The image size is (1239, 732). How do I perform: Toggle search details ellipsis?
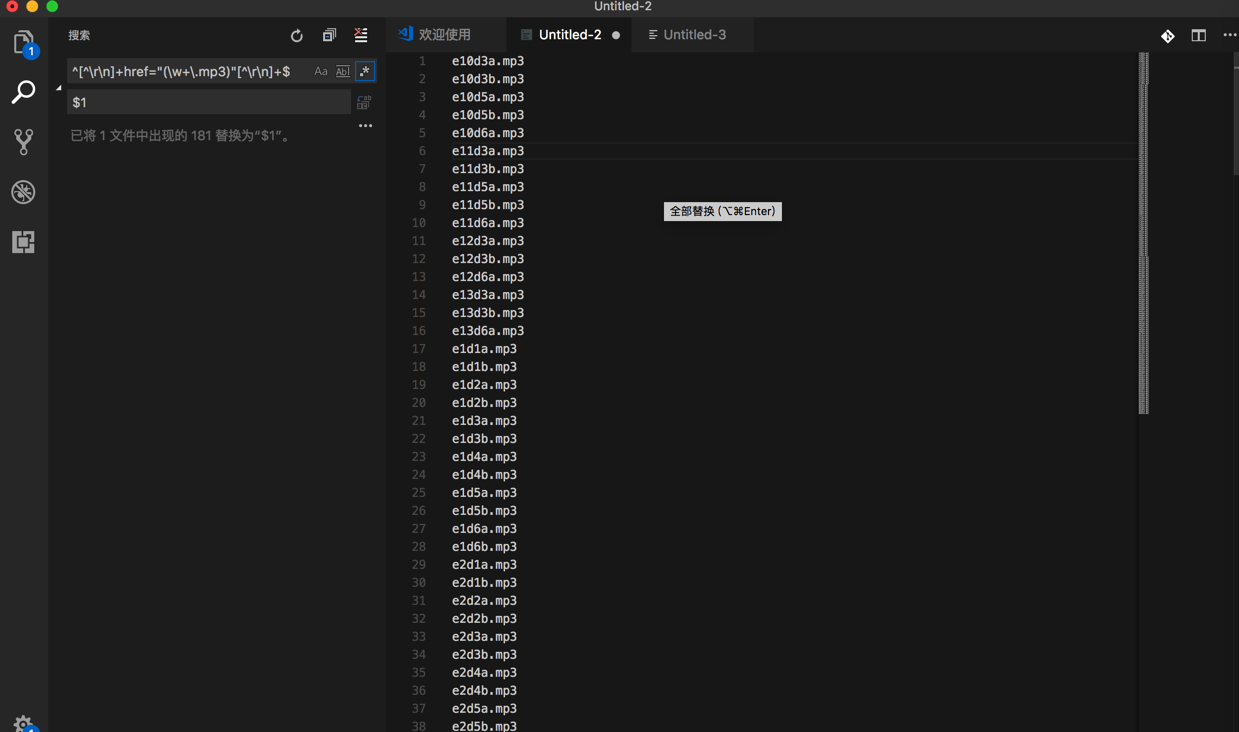[366, 126]
